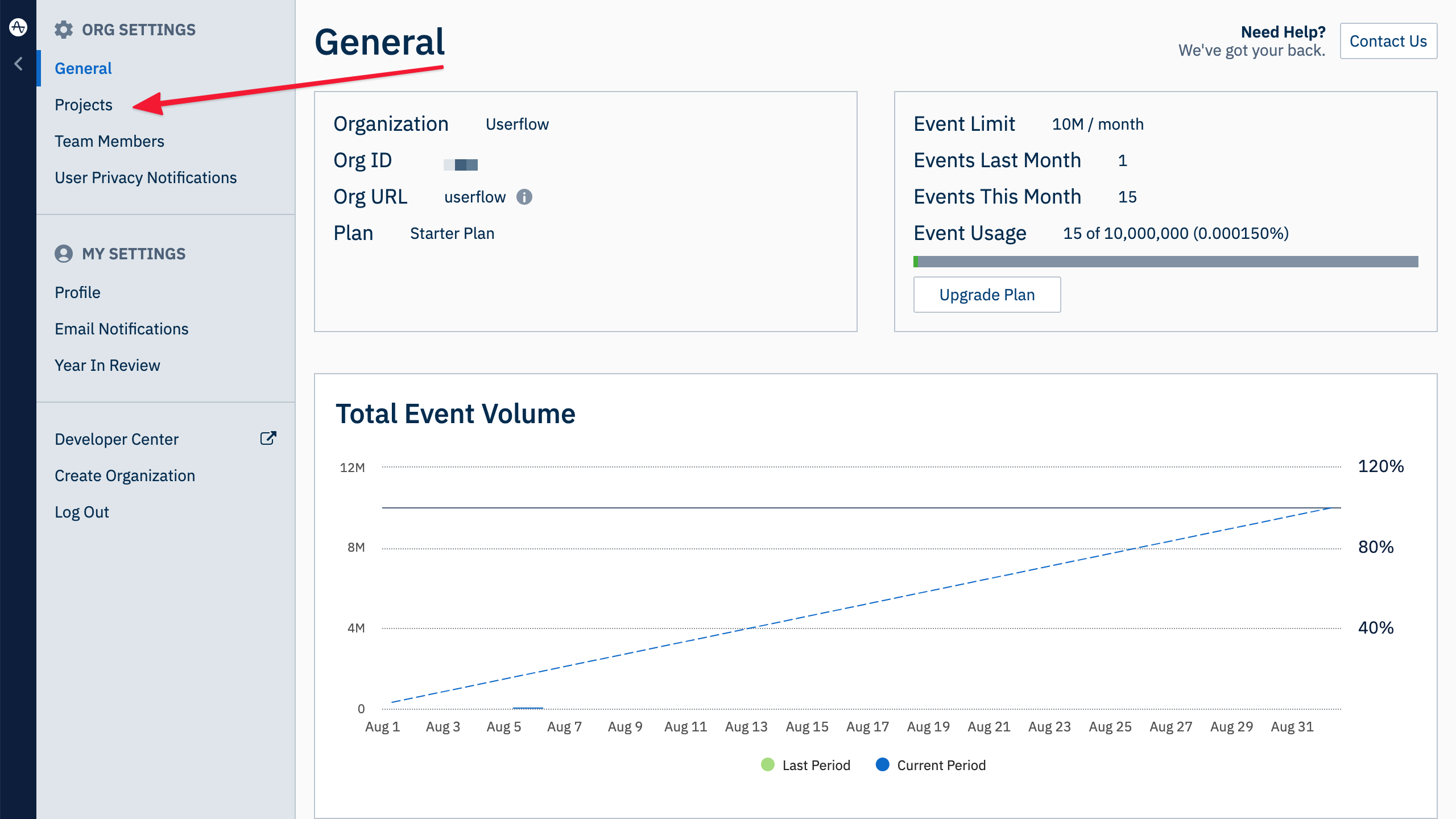The height and width of the screenshot is (819, 1456).
Task: View Year In Review
Action: 107,365
